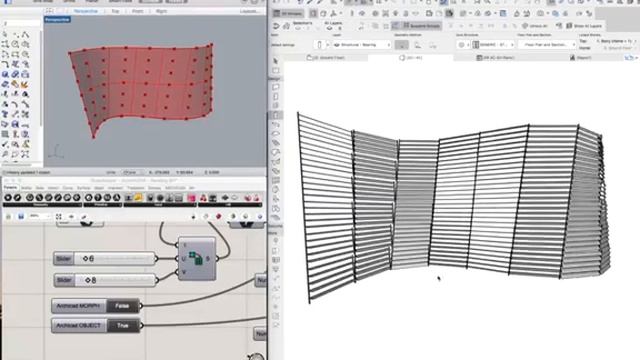Screen dimensions: 640x360
Task: Open the Layouts button in Rhino
Action: (249, 11)
